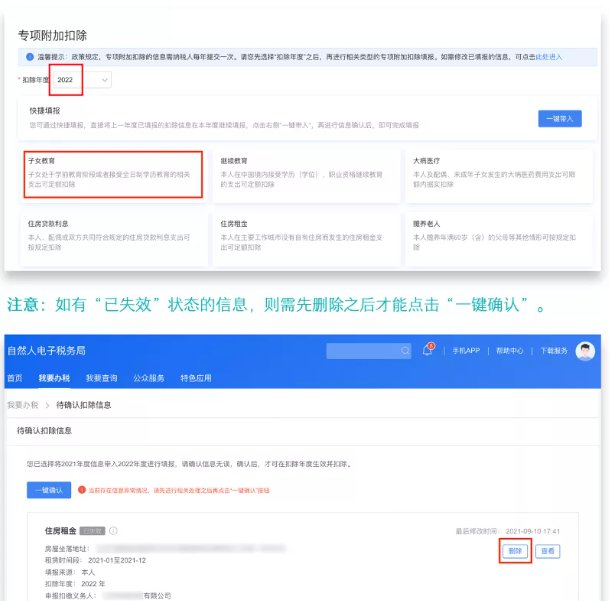Select the 住房租金 deduction card
610x601 pixels.
[306, 239]
